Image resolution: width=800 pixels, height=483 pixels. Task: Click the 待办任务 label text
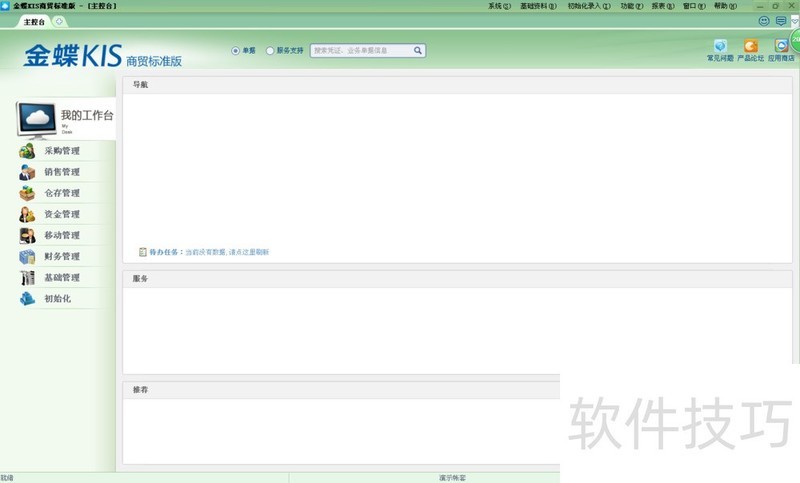tap(165, 252)
